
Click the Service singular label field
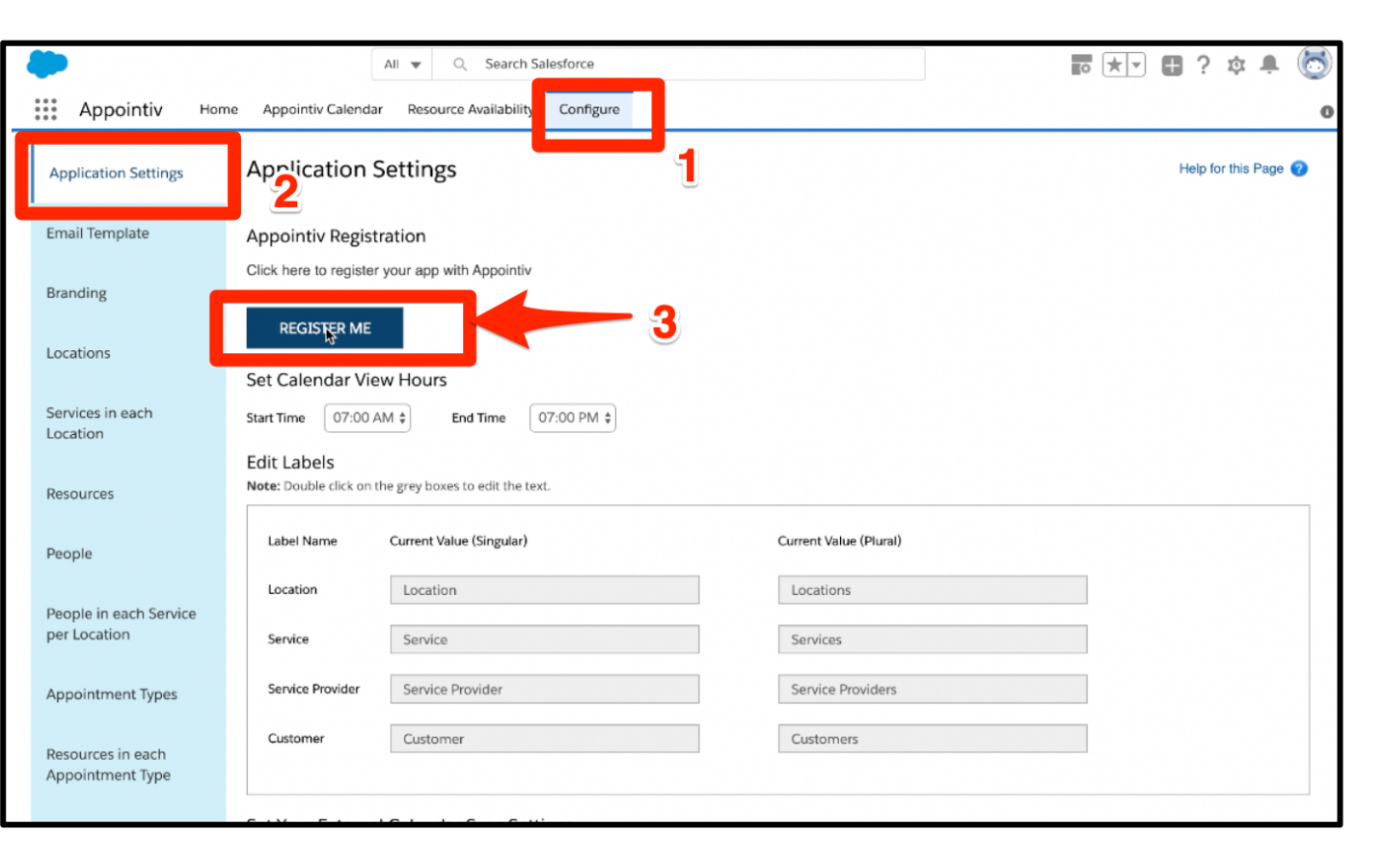pos(545,639)
